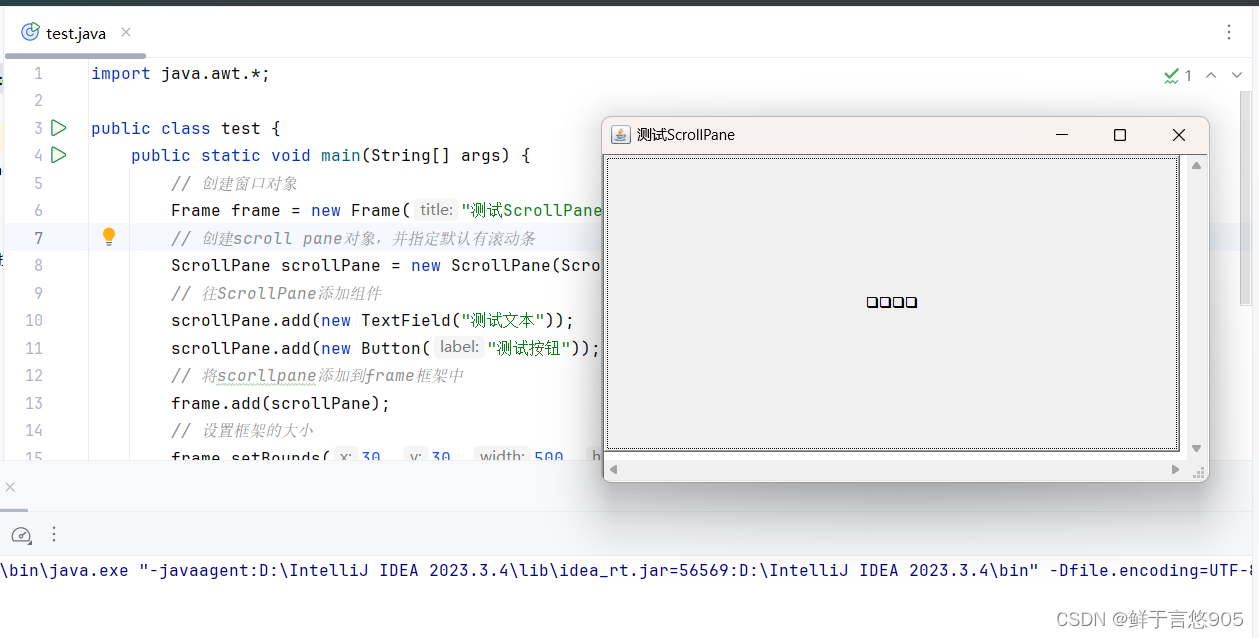Click the comment '创建窗口对象'
This screenshot has width=1259, height=638.
249,183
